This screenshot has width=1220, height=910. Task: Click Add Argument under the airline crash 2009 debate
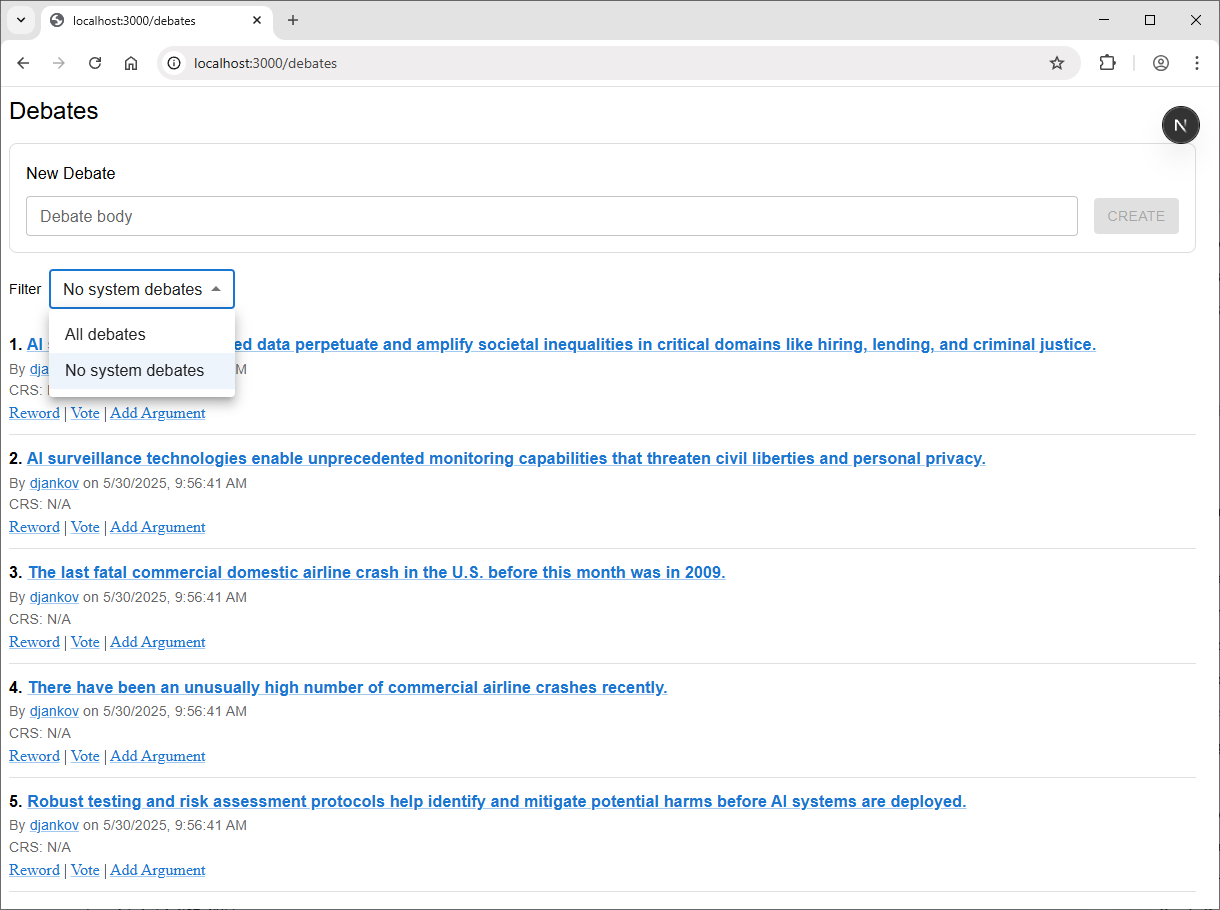coord(158,642)
